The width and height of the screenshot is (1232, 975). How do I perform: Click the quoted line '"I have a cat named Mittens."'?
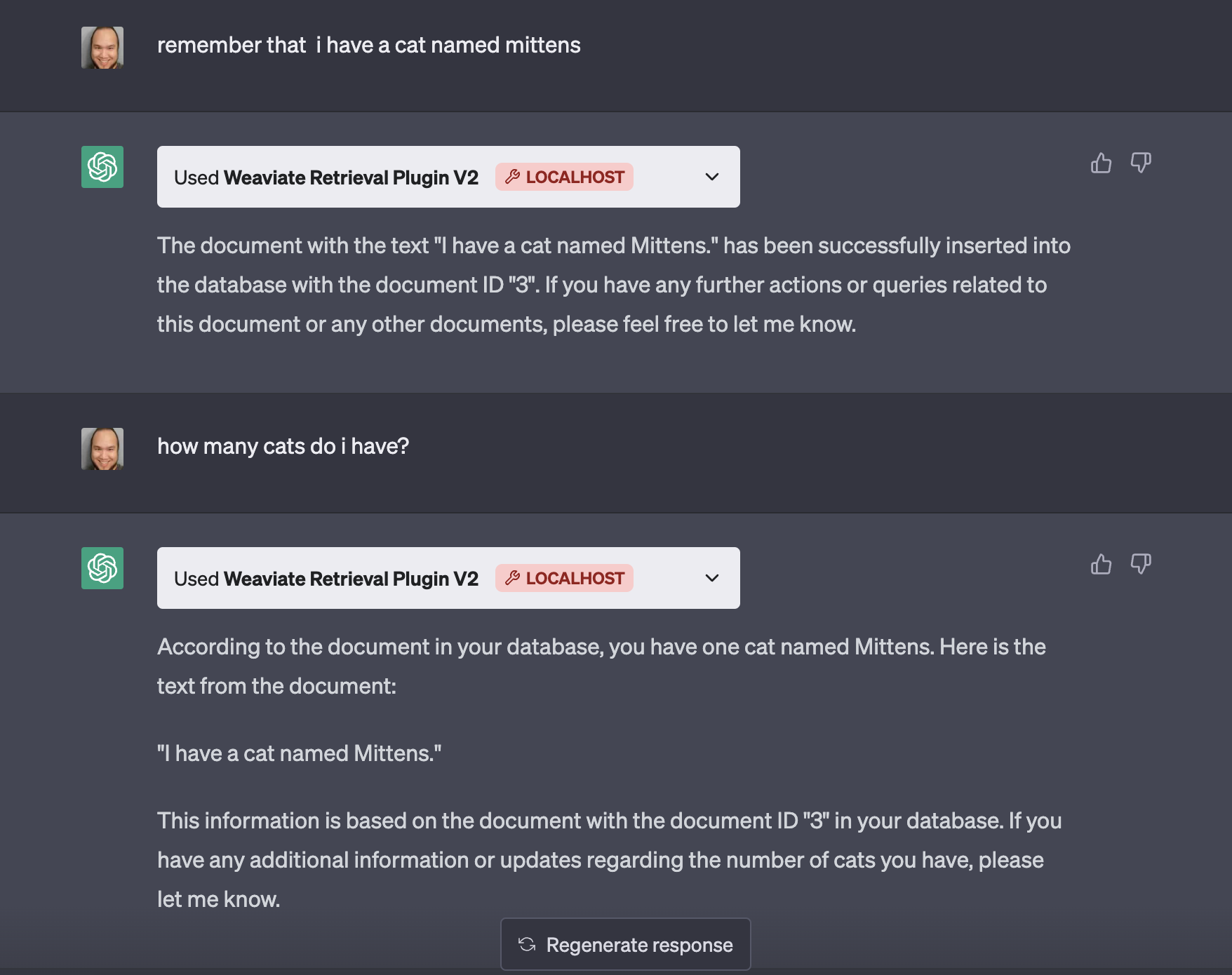click(299, 753)
